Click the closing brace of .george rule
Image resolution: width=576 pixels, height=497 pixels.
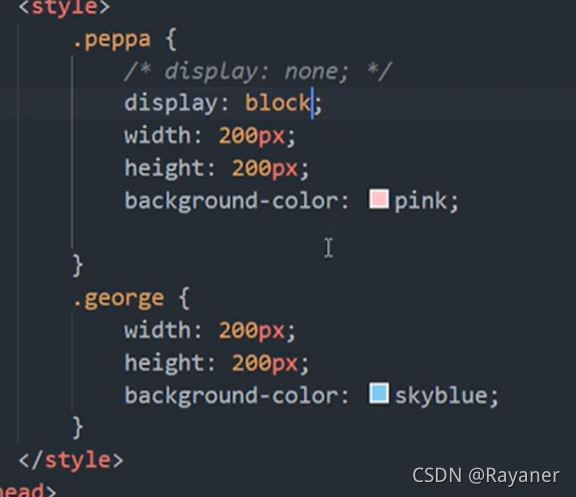pos(78,428)
